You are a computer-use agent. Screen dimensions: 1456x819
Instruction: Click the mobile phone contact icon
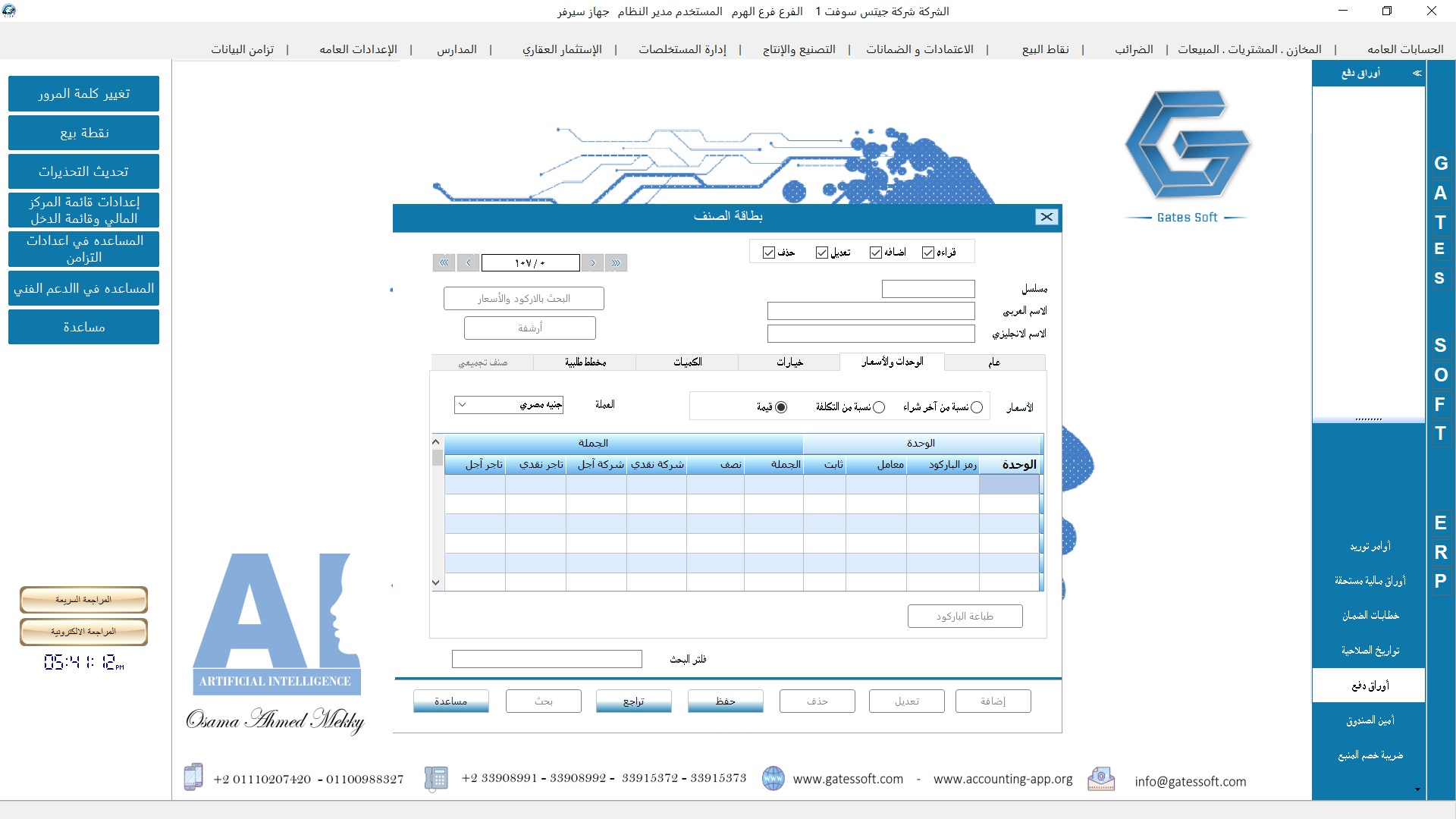point(193,777)
